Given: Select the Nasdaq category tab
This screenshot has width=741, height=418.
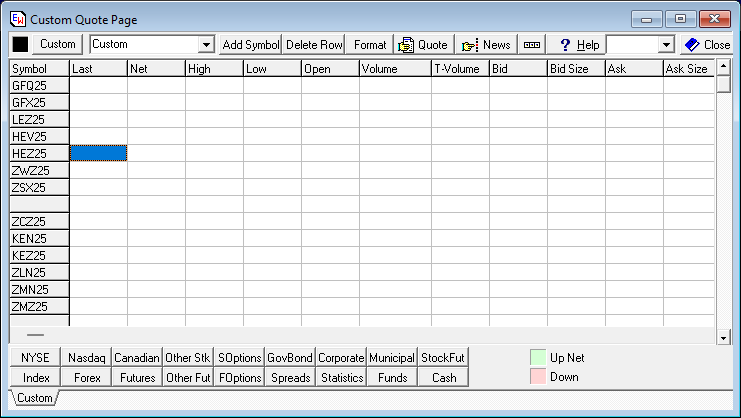Looking at the screenshot, I should pyautogui.click(x=85, y=358).
